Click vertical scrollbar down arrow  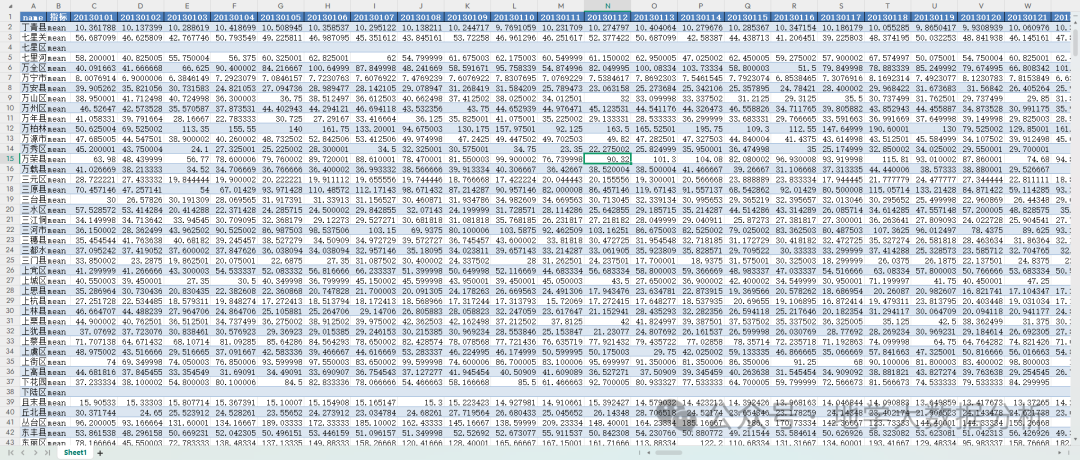point(1075,439)
